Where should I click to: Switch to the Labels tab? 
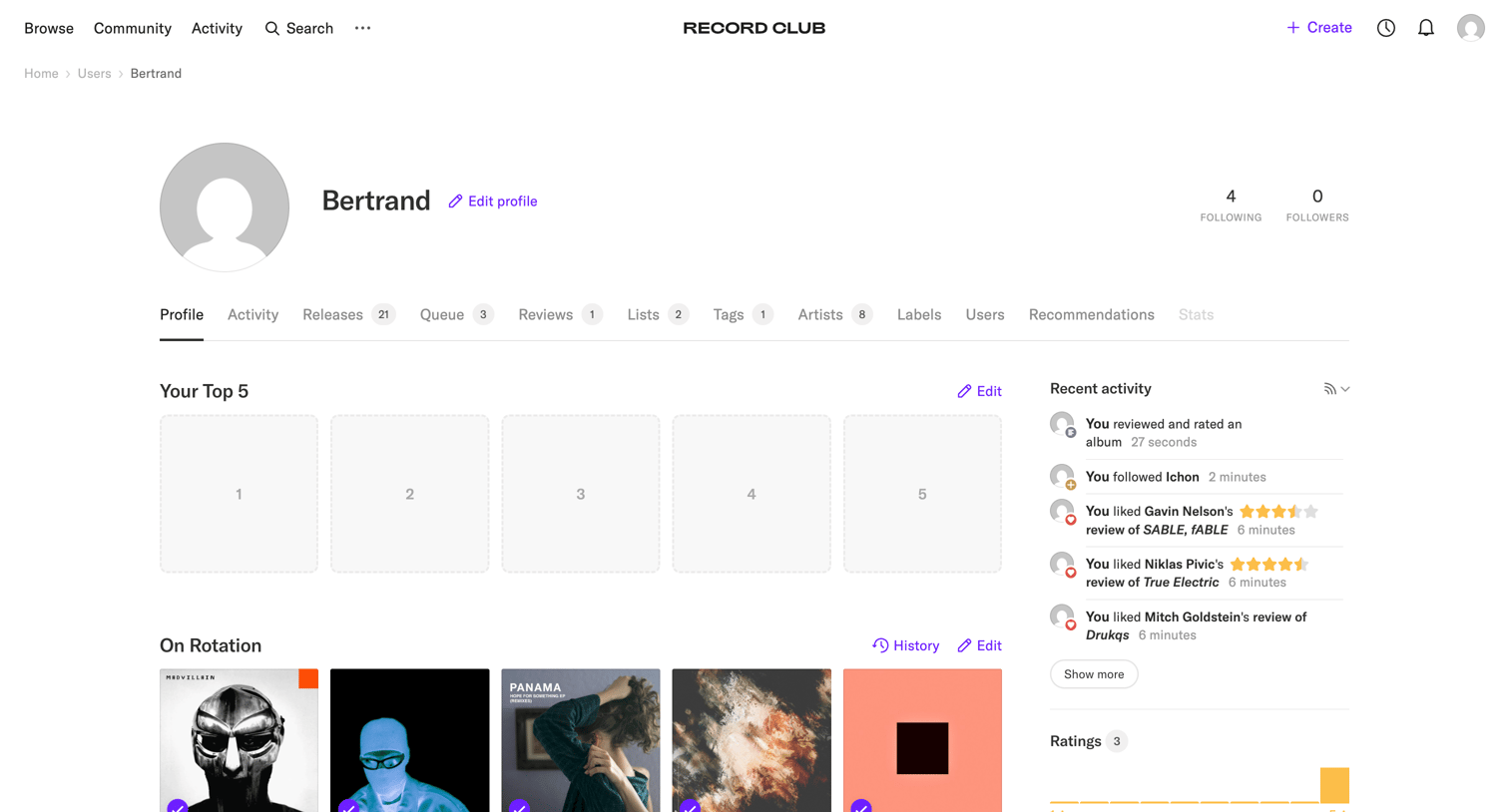tap(919, 314)
